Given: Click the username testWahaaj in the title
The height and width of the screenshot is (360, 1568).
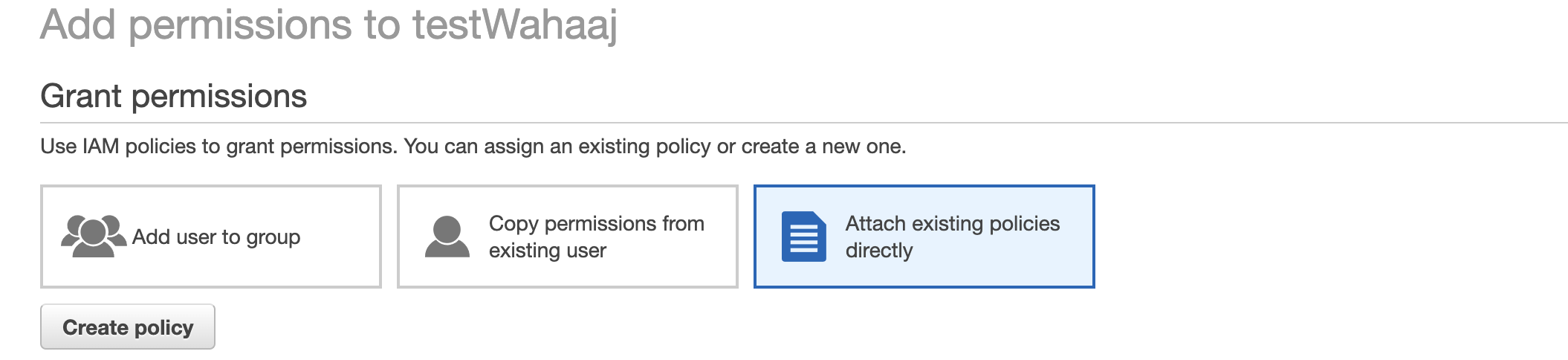Looking at the screenshot, I should tap(514, 24).
